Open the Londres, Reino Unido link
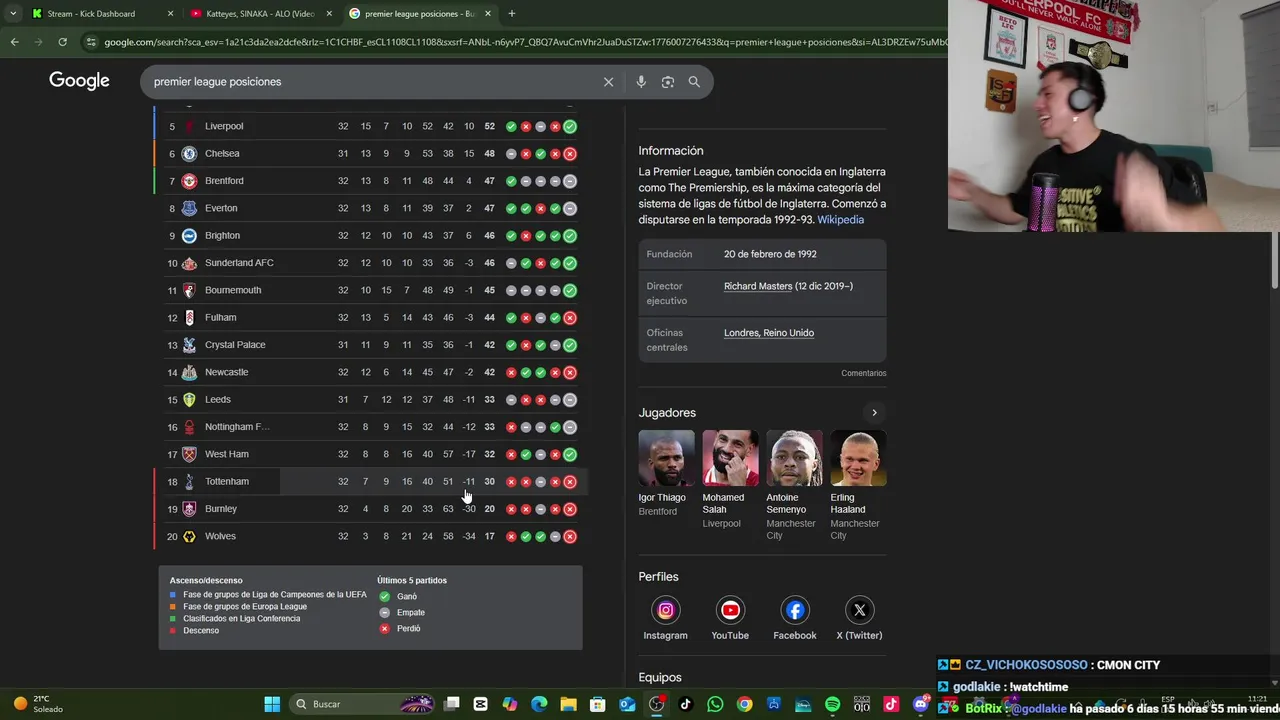The width and height of the screenshot is (1280, 720). (769, 333)
